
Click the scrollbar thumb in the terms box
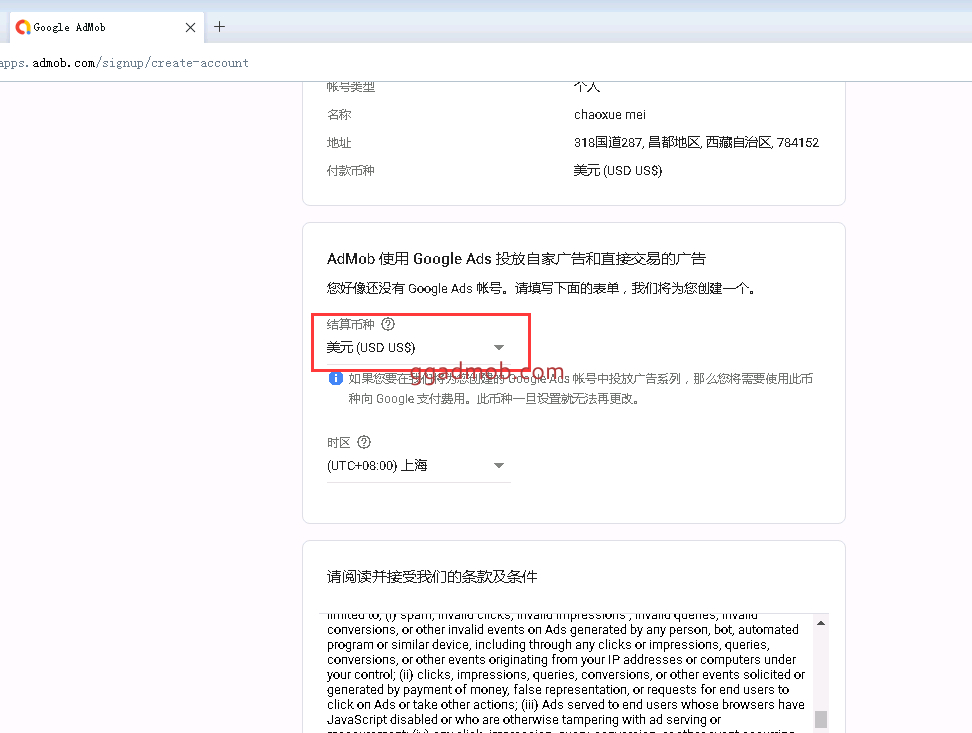pos(821,719)
